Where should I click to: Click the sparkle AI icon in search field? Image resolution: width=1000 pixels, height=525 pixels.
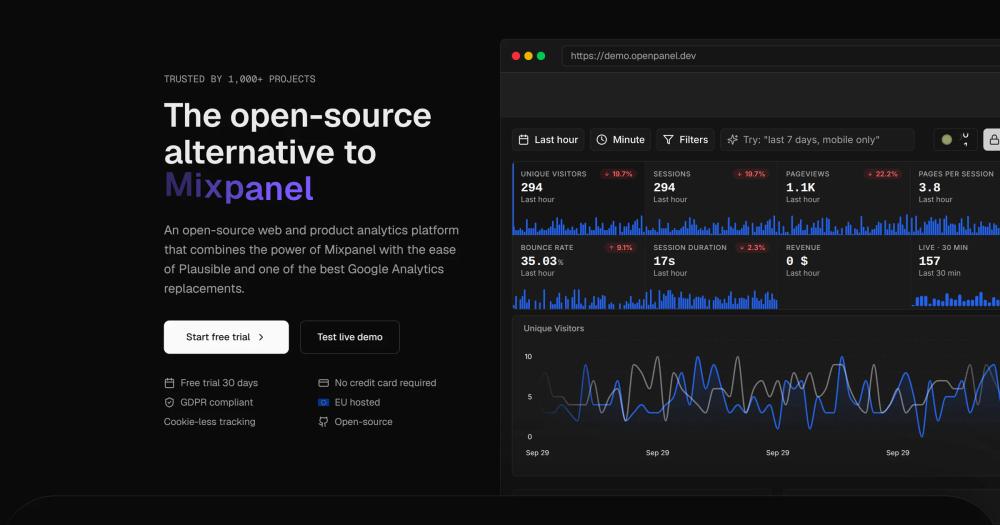(x=733, y=140)
